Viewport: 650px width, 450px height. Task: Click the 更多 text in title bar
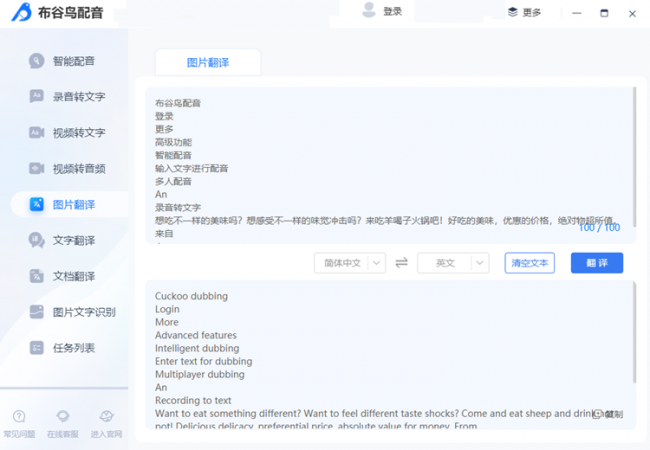pyautogui.click(x=531, y=12)
